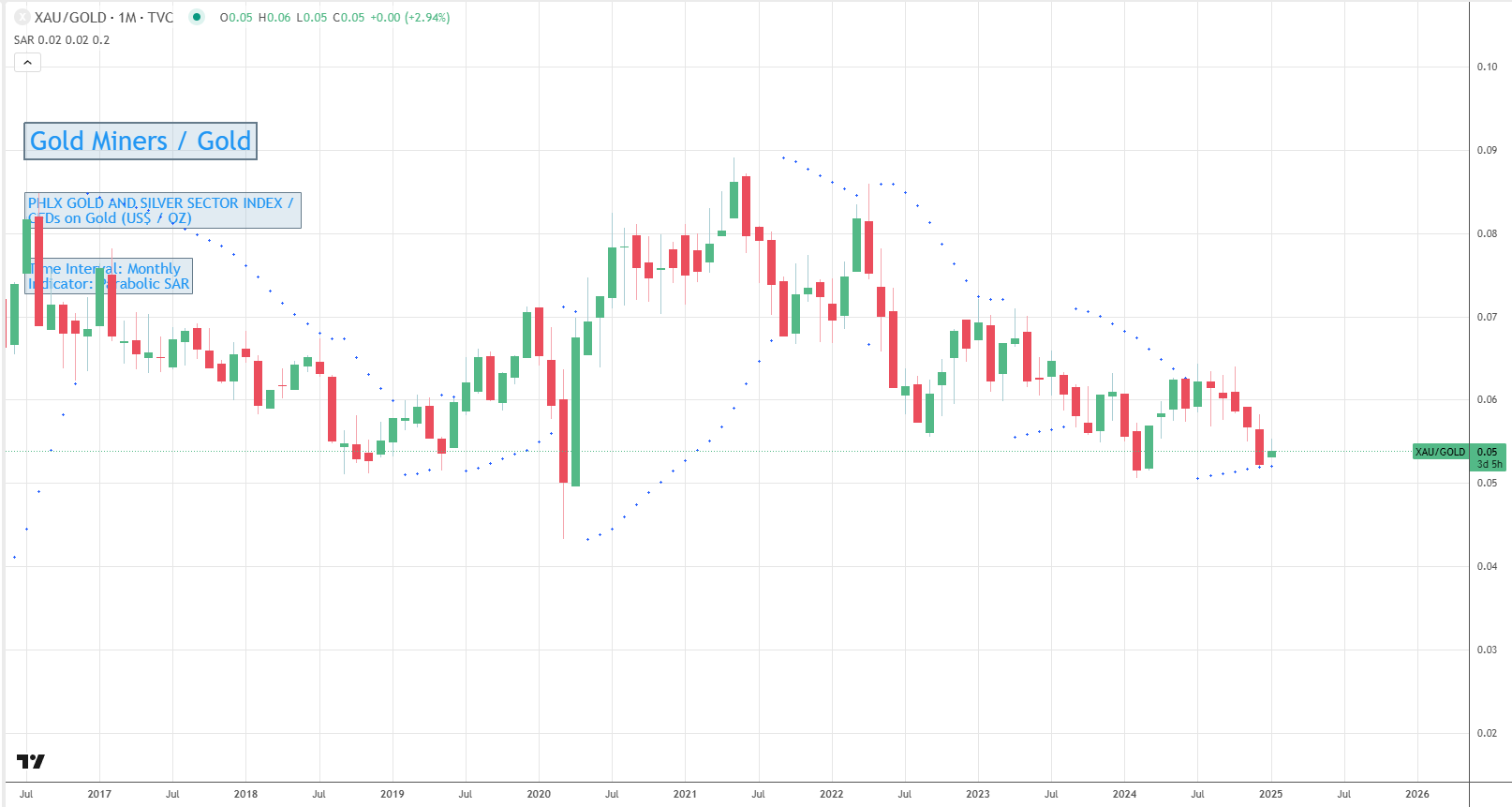Viewport: 1512px width, 807px height.
Task: Click the TVC data source label
Action: (x=160, y=17)
